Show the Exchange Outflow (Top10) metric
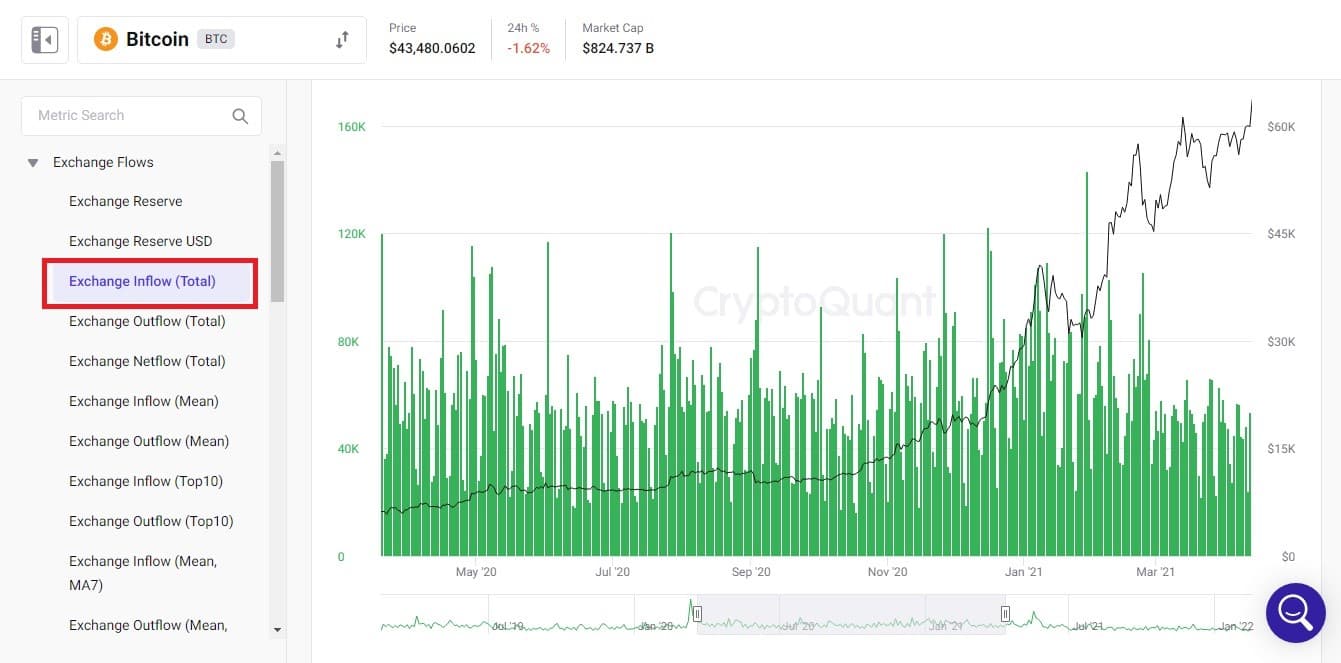 coord(151,521)
